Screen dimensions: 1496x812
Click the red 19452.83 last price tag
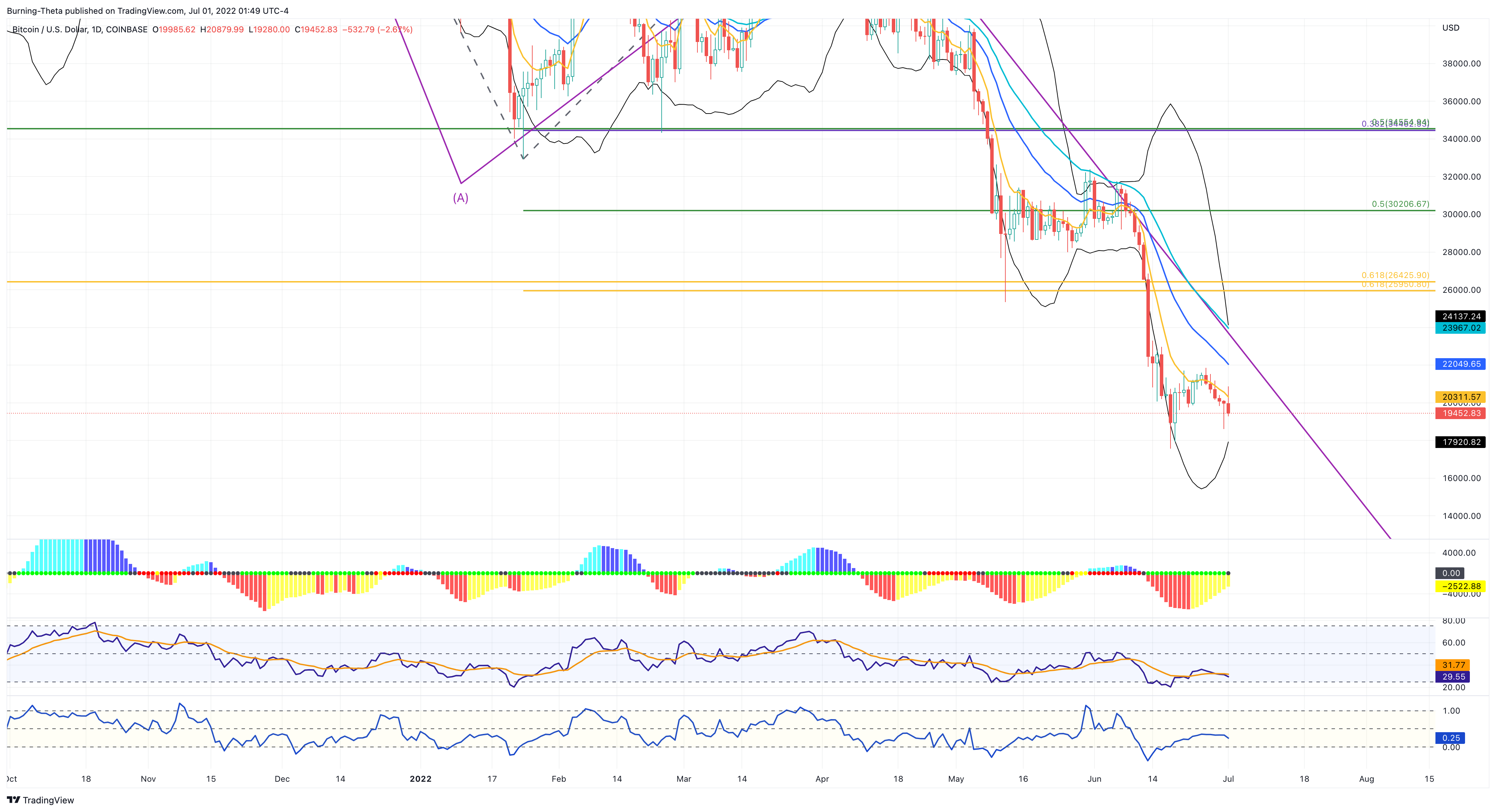pos(1461,414)
